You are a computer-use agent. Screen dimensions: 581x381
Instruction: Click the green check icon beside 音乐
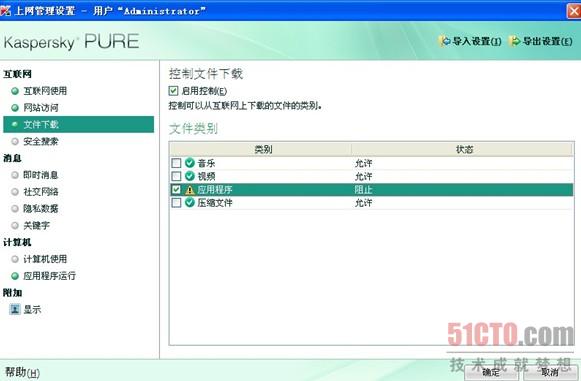point(190,163)
